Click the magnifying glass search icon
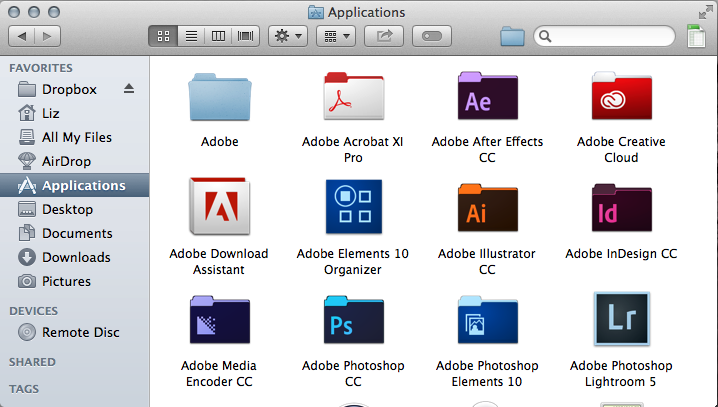The image size is (718, 407). click(544, 36)
